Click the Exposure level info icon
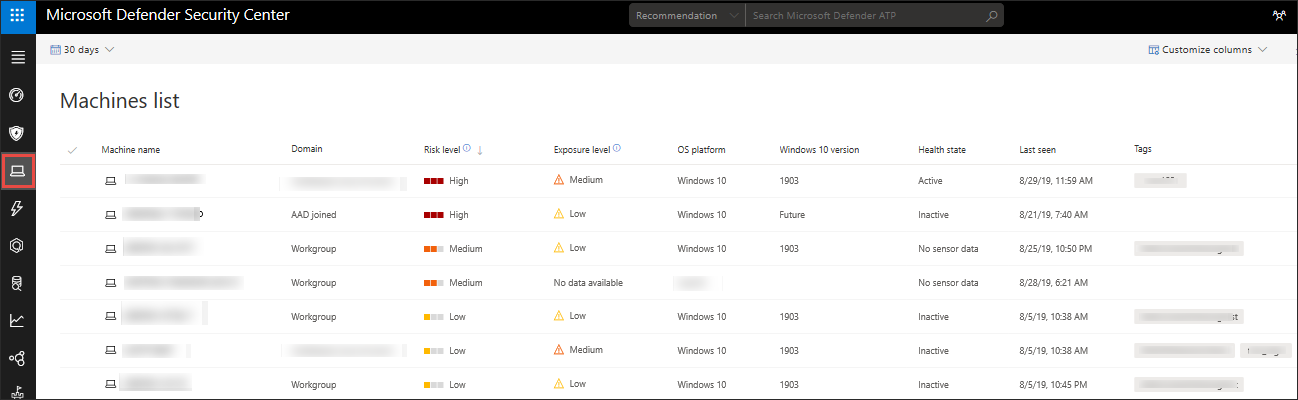 (x=617, y=149)
